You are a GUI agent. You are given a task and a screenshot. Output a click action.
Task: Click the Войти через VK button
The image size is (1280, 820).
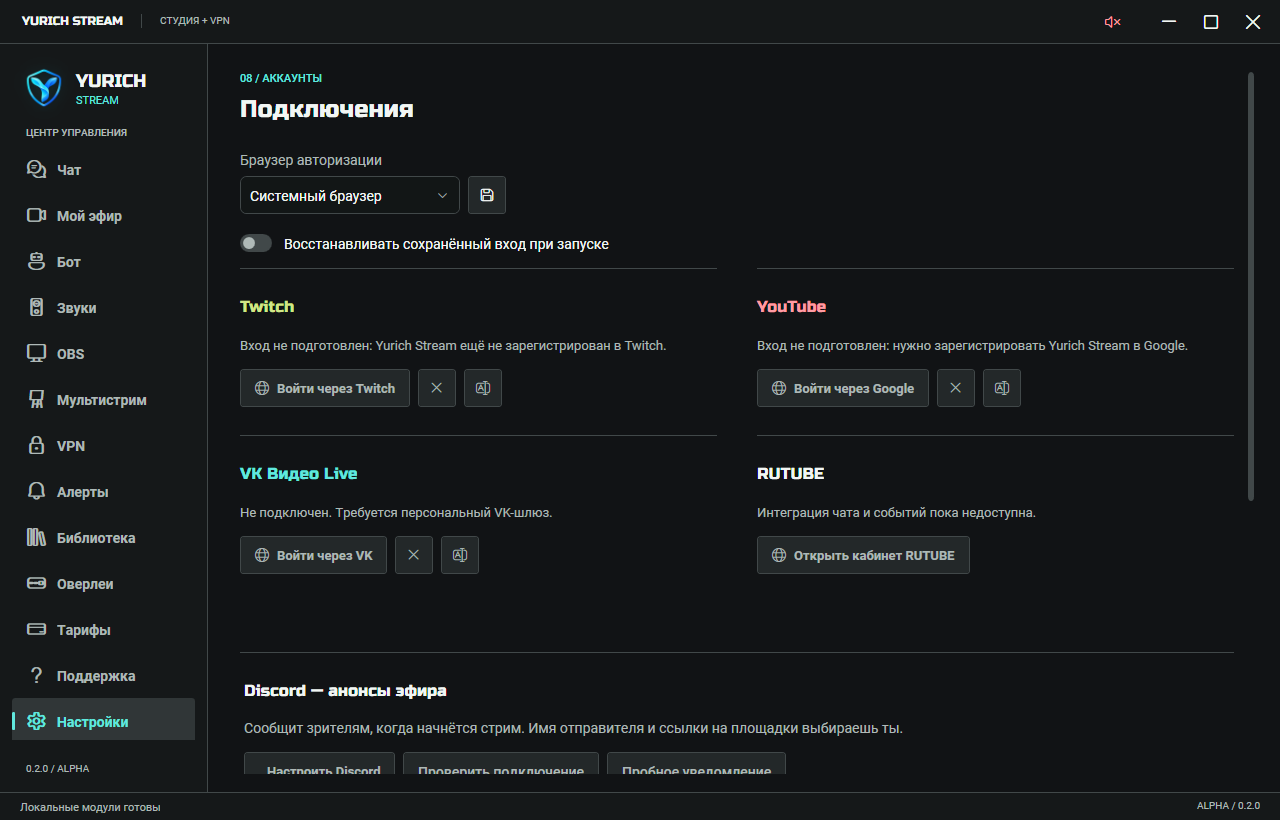313,555
